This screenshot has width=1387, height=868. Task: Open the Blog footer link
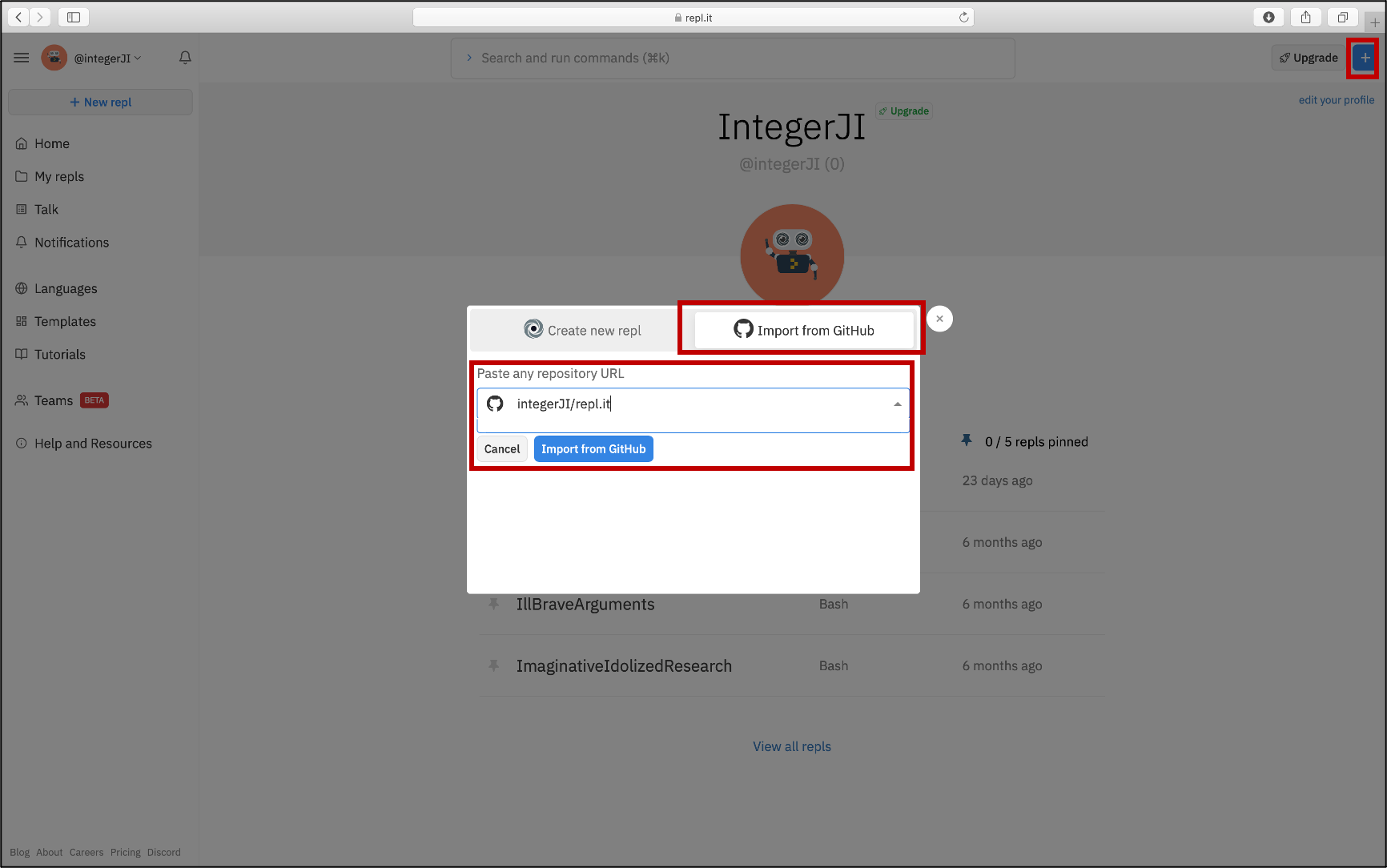(x=19, y=852)
